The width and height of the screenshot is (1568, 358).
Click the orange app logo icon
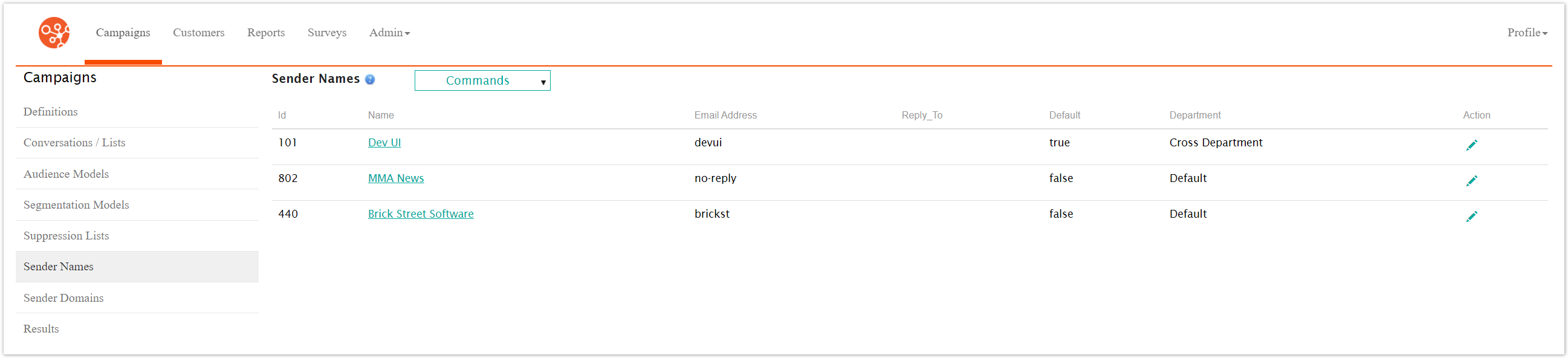(x=54, y=33)
